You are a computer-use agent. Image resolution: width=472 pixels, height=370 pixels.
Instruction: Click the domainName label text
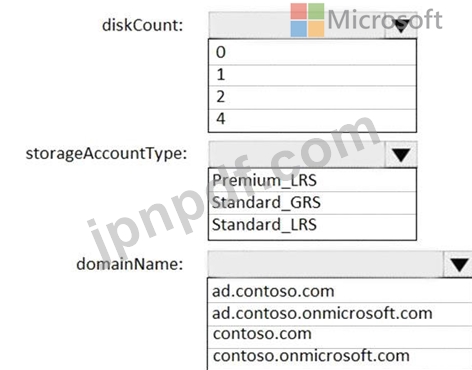click(130, 264)
